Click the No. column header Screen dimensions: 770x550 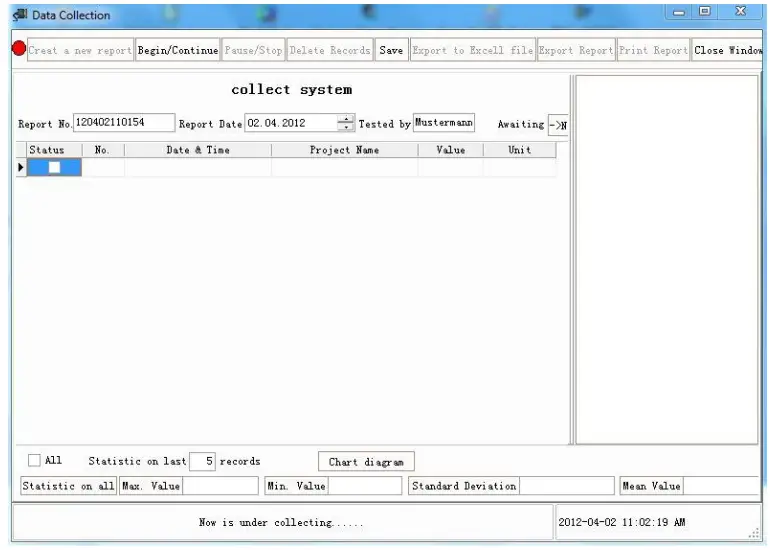tap(103, 150)
